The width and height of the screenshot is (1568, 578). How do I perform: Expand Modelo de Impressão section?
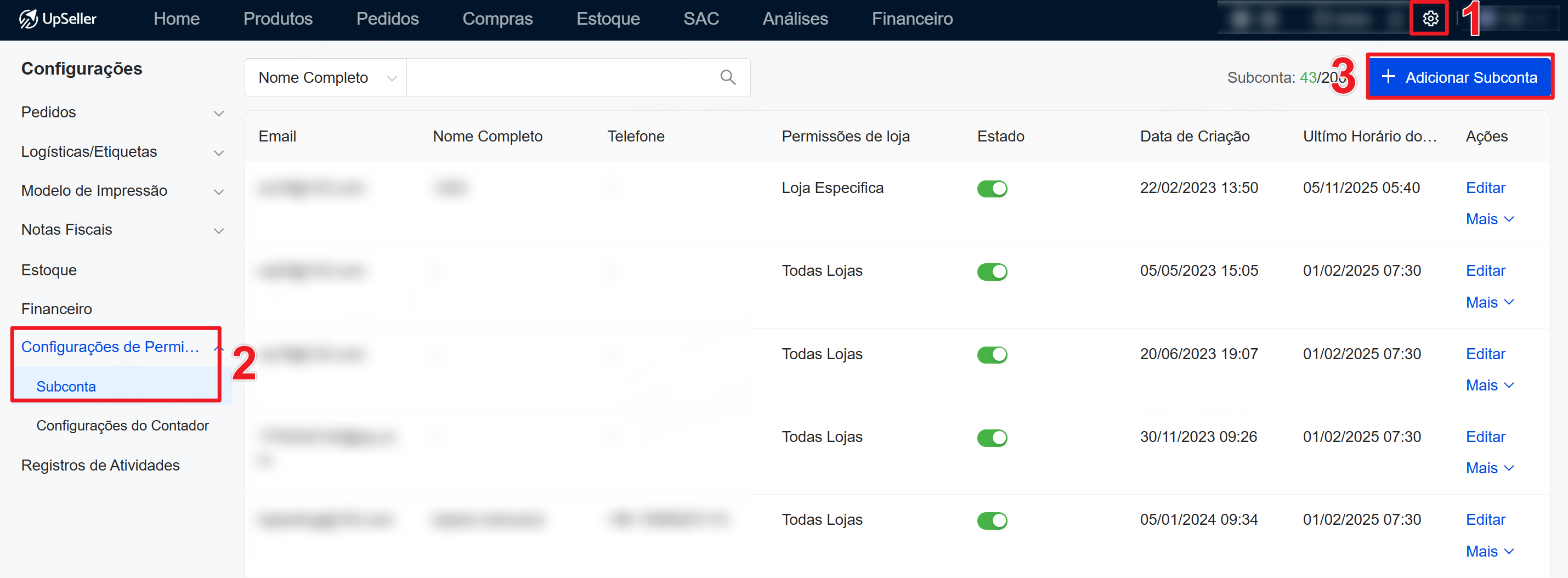122,190
